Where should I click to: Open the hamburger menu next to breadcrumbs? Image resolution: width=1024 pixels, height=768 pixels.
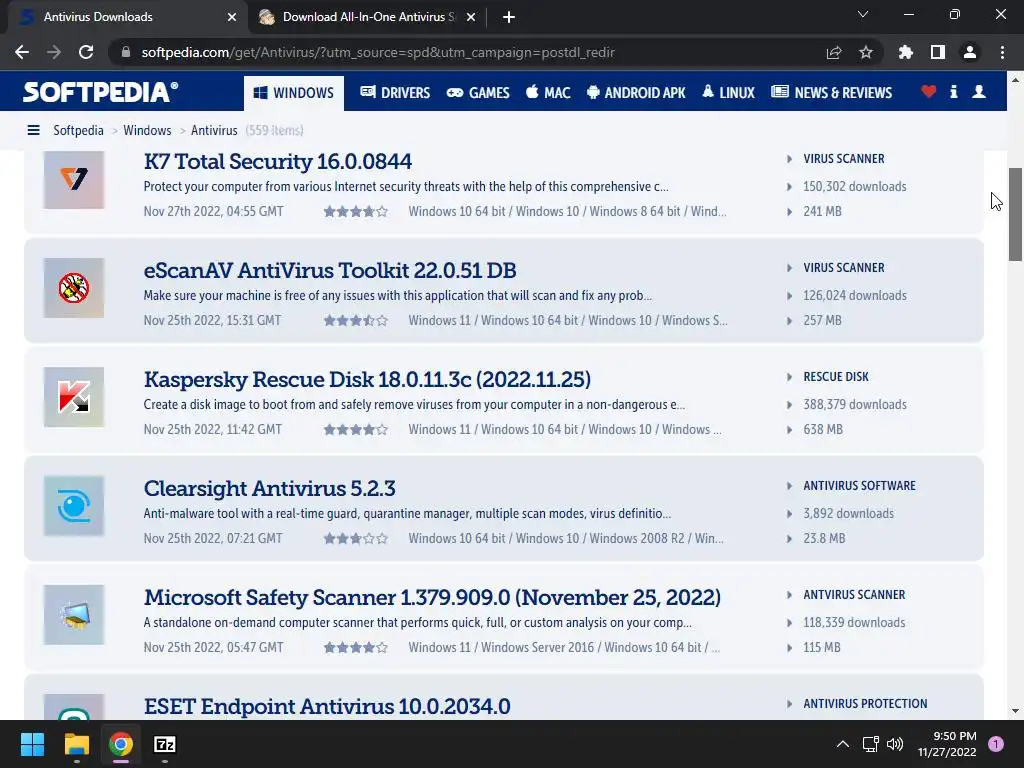(x=33, y=130)
